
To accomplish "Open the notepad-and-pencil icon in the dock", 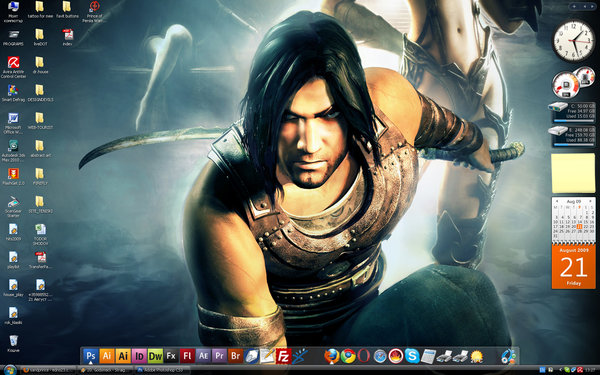I will coord(267,356).
